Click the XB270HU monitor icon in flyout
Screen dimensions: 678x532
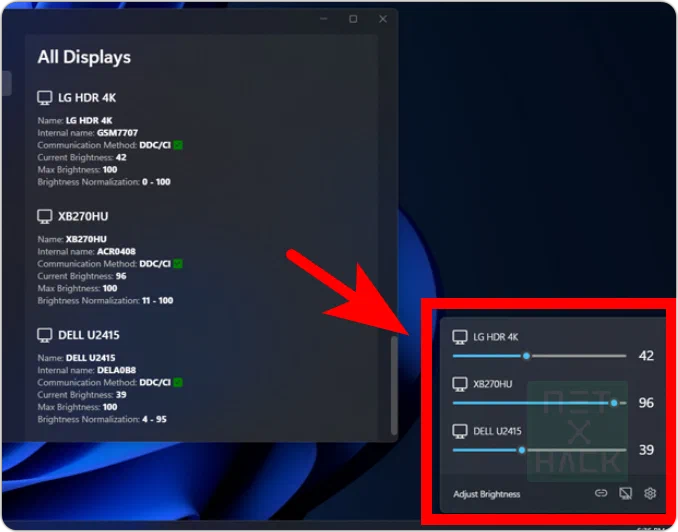tap(460, 384)
